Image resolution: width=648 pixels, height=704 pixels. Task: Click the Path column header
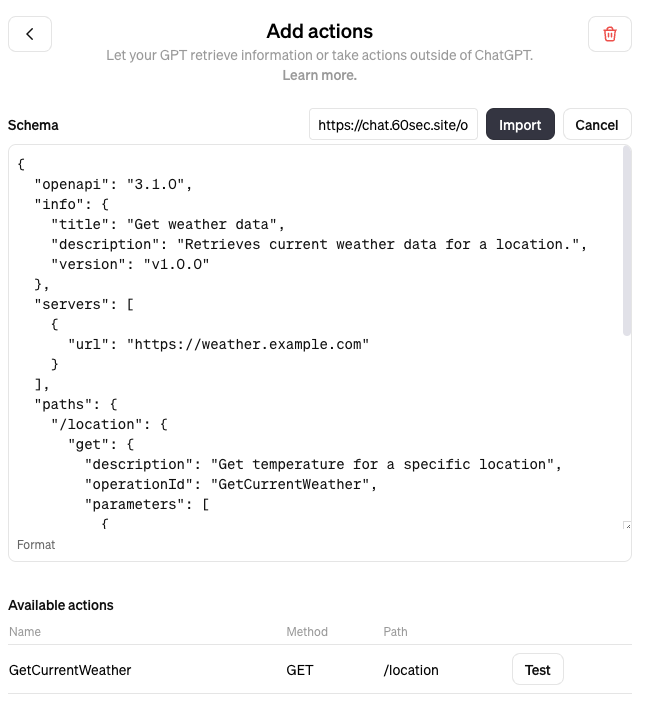click(395, 631)
